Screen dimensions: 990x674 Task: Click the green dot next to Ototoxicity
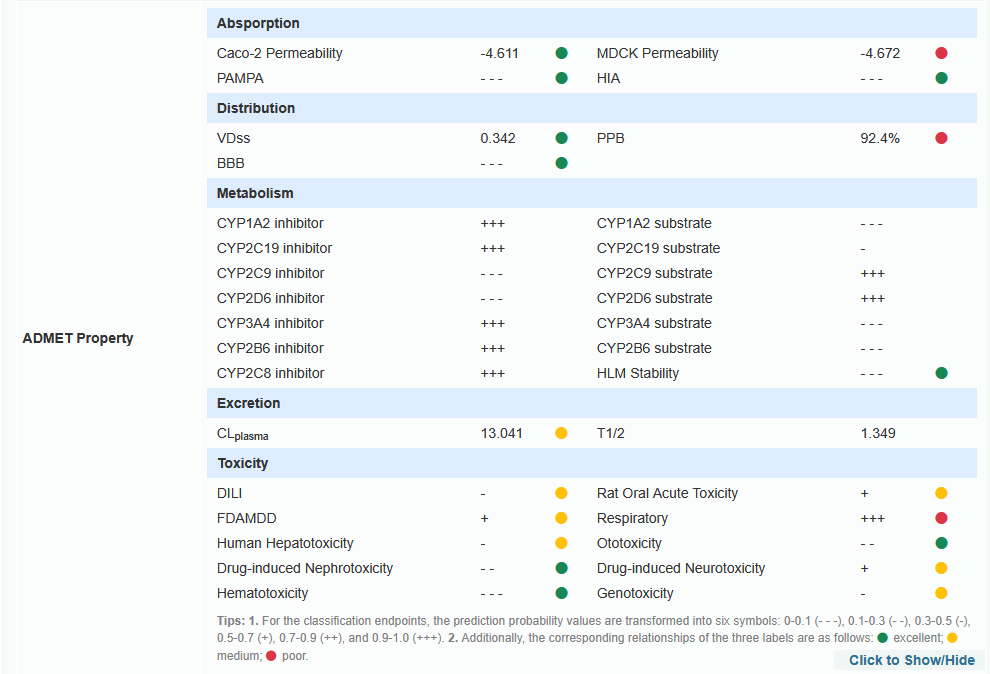pos(941,543)
